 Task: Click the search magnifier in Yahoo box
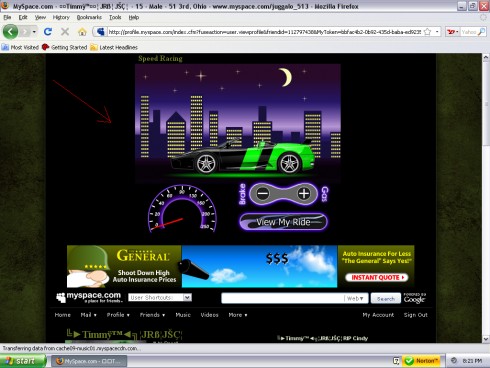[481, 32]
